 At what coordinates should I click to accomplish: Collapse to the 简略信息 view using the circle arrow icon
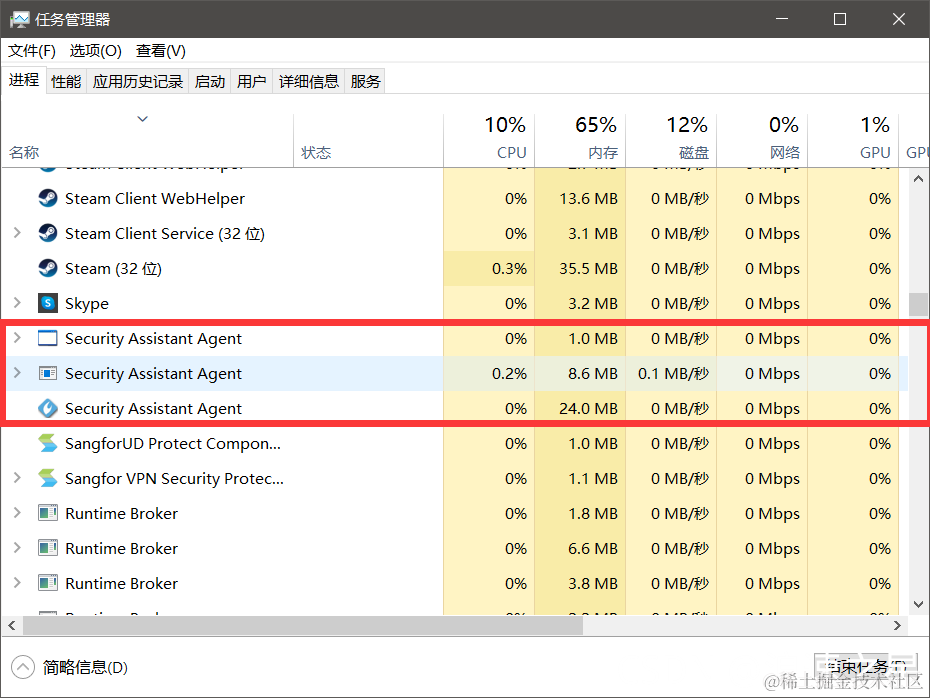(x=23, y=667)
